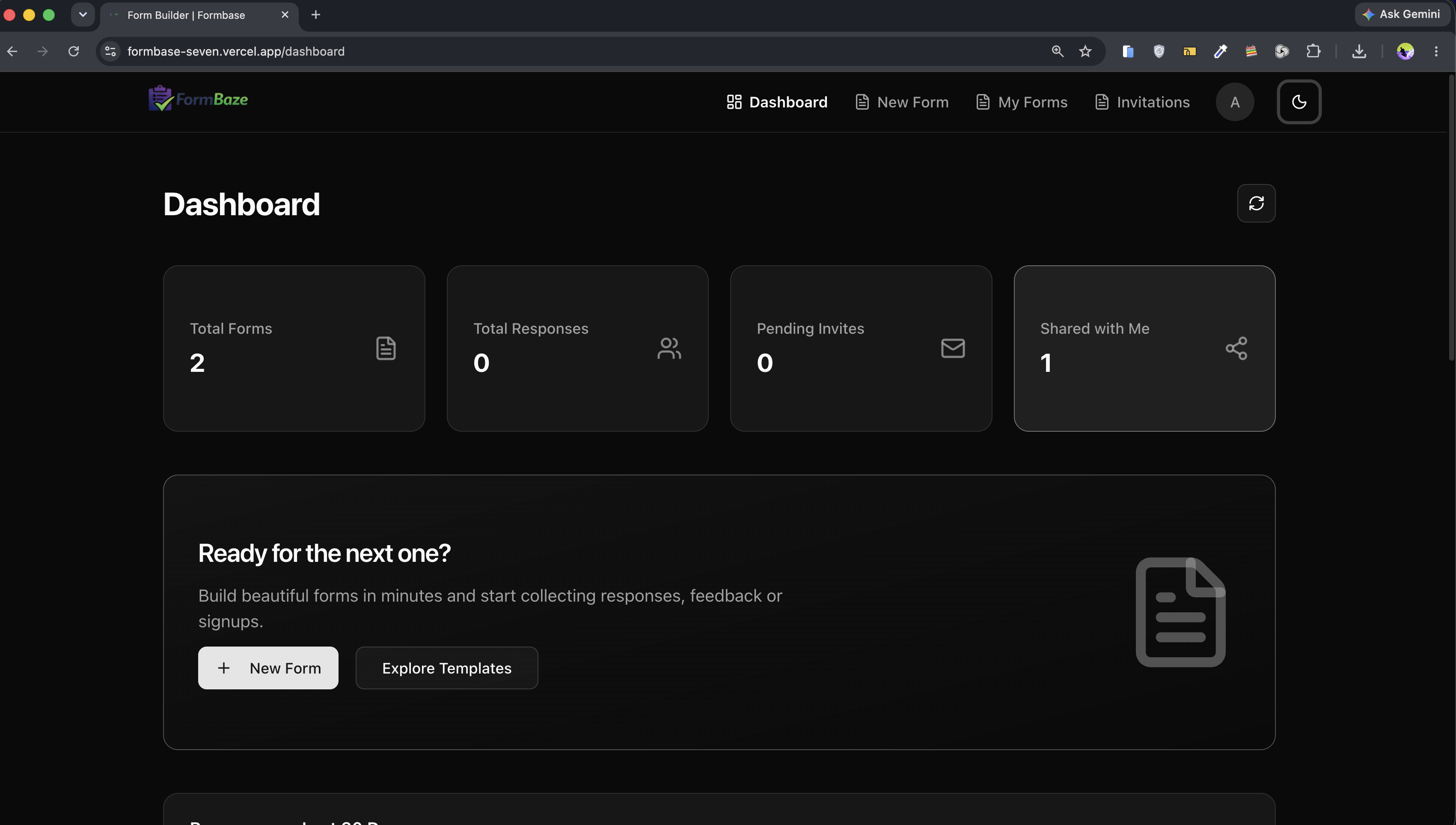Close the Form Builder | Formbase tab
The image size is (1456, 825).
pyautogui.click(x=285, y=15)
